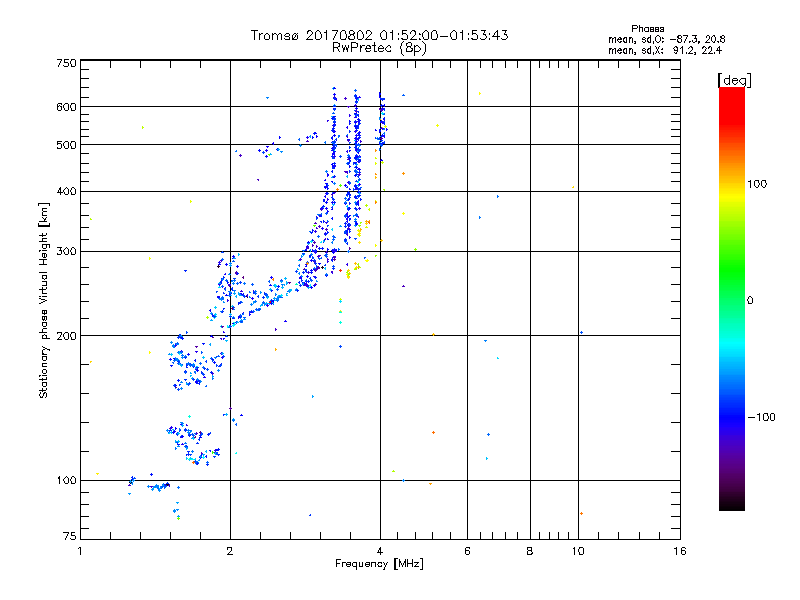Select the 'mean, sd,X: 91.2, 22.4' statistic
The image size is (800, 600).
pos(665,51)
